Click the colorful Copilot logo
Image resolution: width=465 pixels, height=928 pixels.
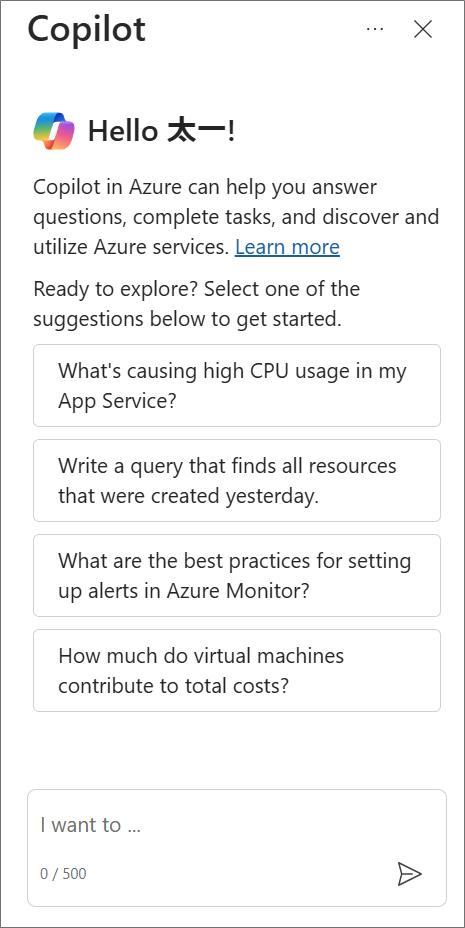click(x=54, y=131)
